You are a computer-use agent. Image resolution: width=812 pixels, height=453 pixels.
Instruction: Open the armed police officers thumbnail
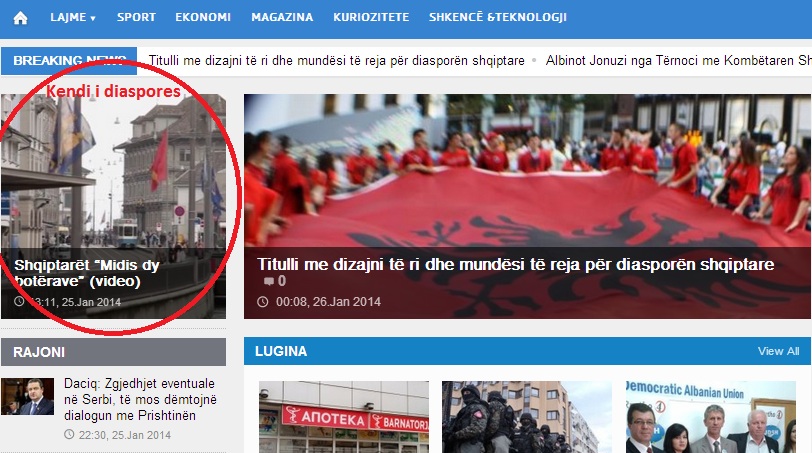[x=527, y=417]
